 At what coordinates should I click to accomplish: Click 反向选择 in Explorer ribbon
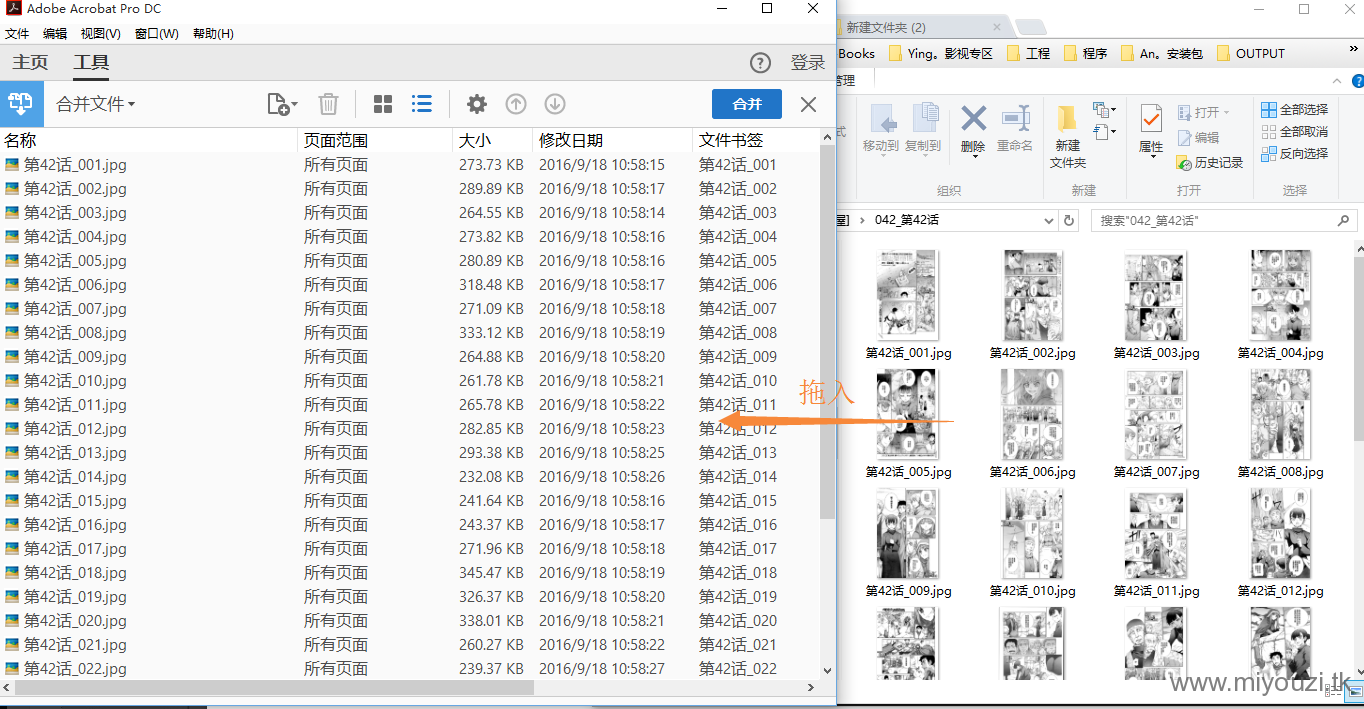[1295, 153]
